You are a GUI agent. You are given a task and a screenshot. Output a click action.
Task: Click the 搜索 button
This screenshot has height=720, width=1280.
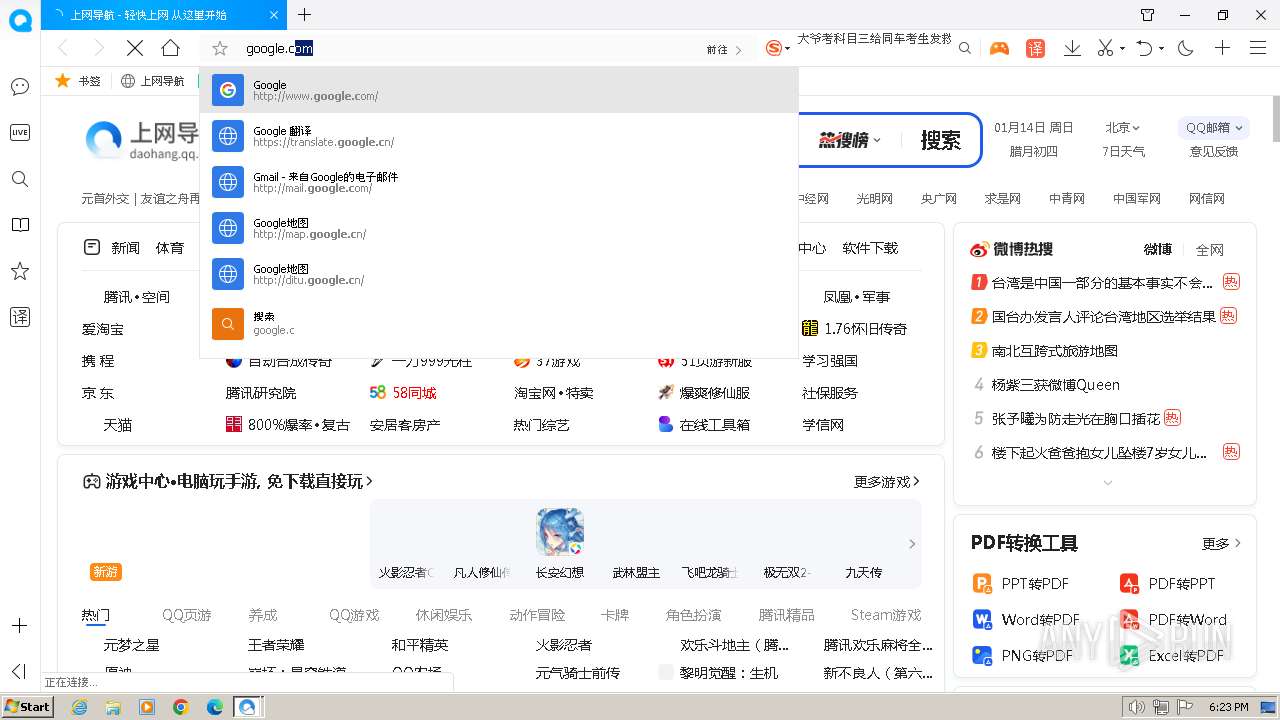click(940, 140)
